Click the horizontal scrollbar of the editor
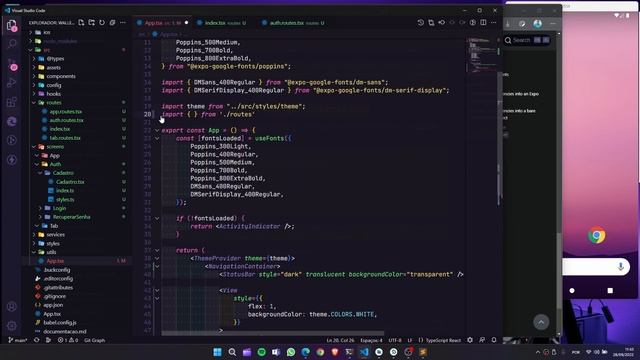Screen dimensions: 640x360 (x=273, y=333)
